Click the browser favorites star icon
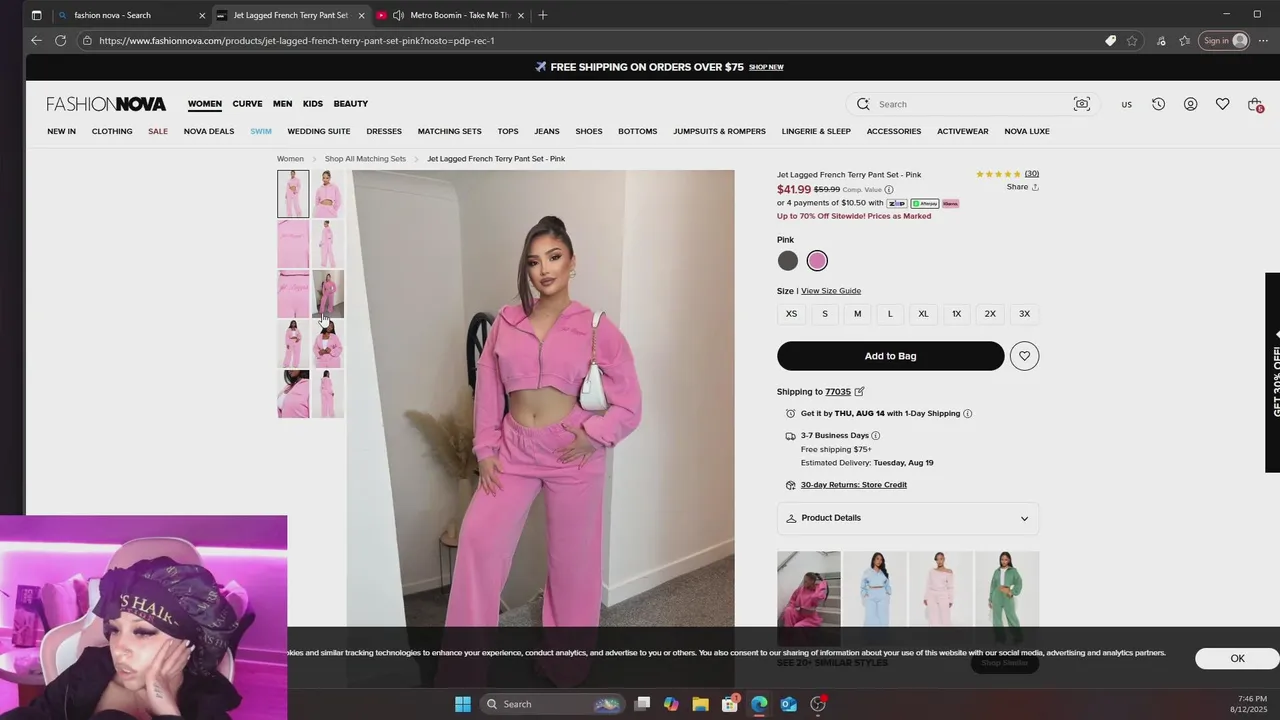Viewport: 1280px width, 720px height. tap(1132, 41)
